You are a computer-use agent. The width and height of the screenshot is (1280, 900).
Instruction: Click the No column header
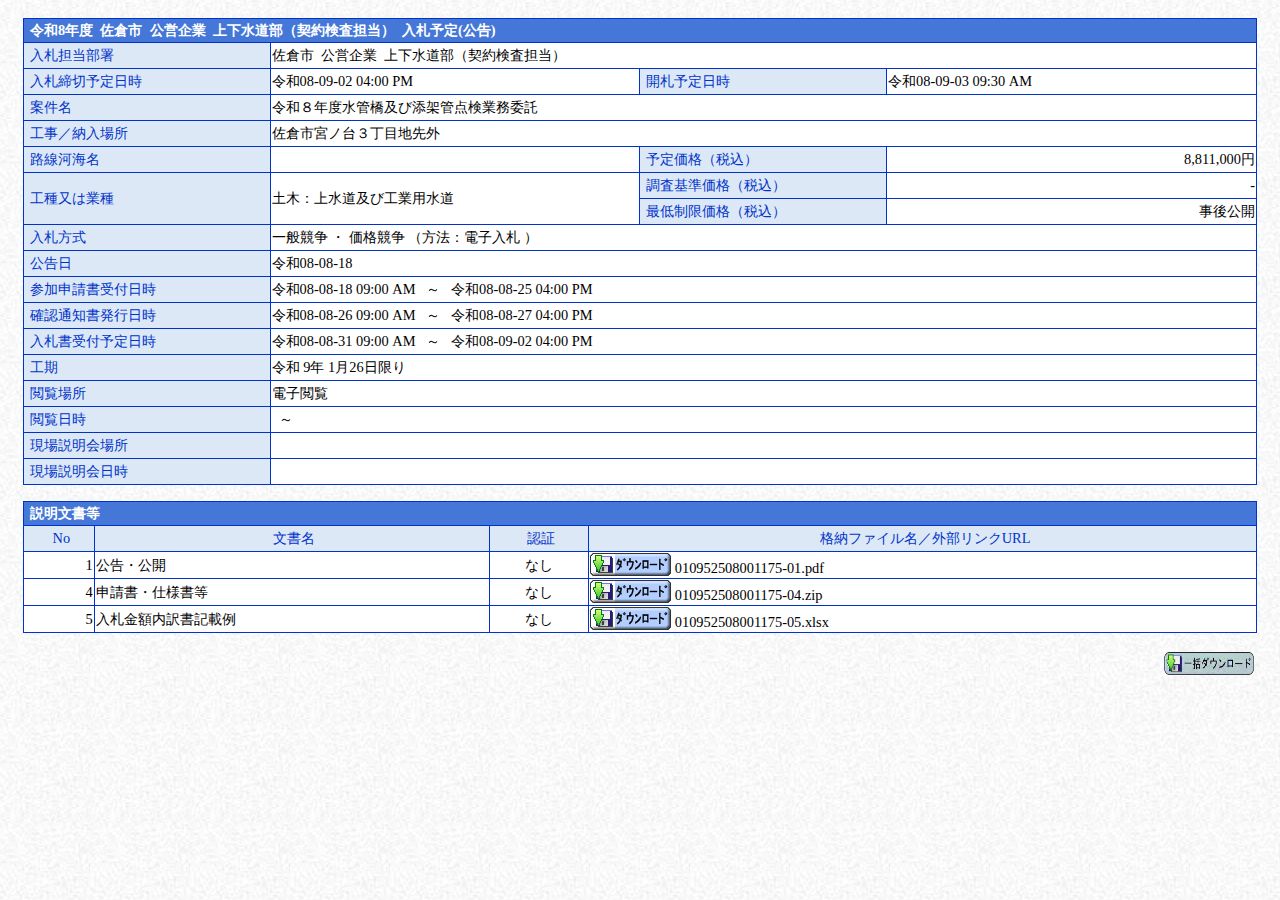(59, 538)
